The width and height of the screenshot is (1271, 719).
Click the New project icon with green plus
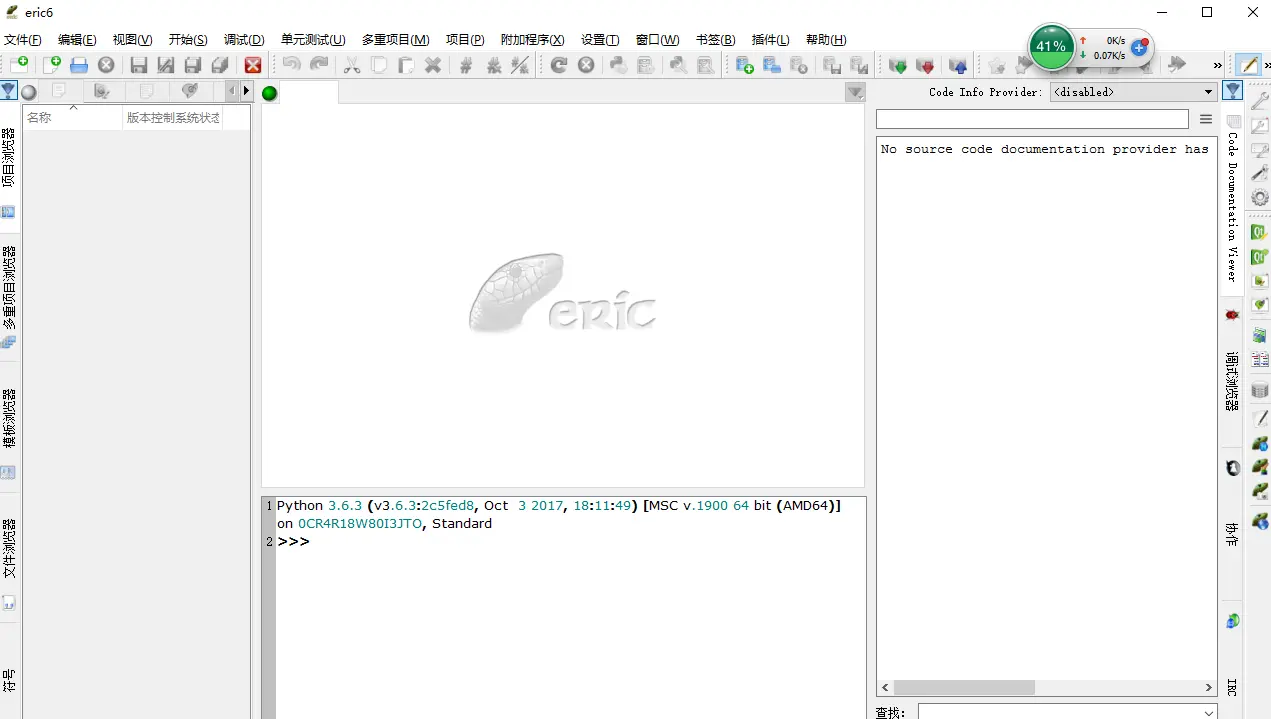click(x=745, y=65)
